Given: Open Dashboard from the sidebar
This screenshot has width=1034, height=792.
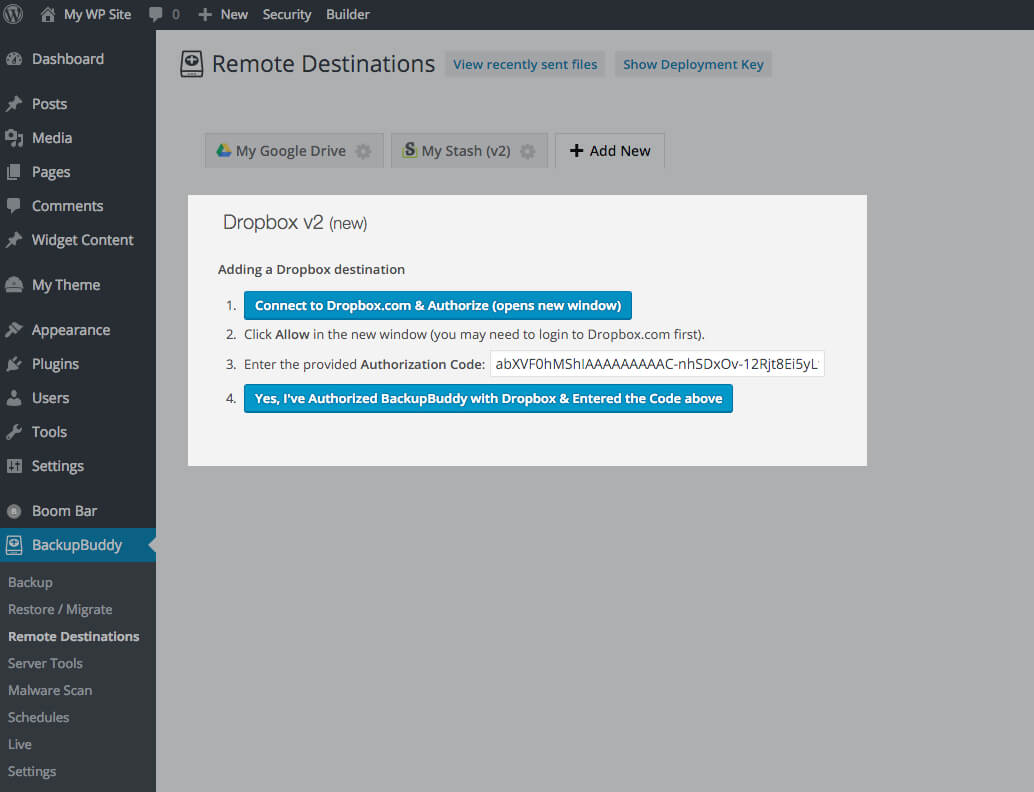Looking at the screenshot, I should point(68,59).
